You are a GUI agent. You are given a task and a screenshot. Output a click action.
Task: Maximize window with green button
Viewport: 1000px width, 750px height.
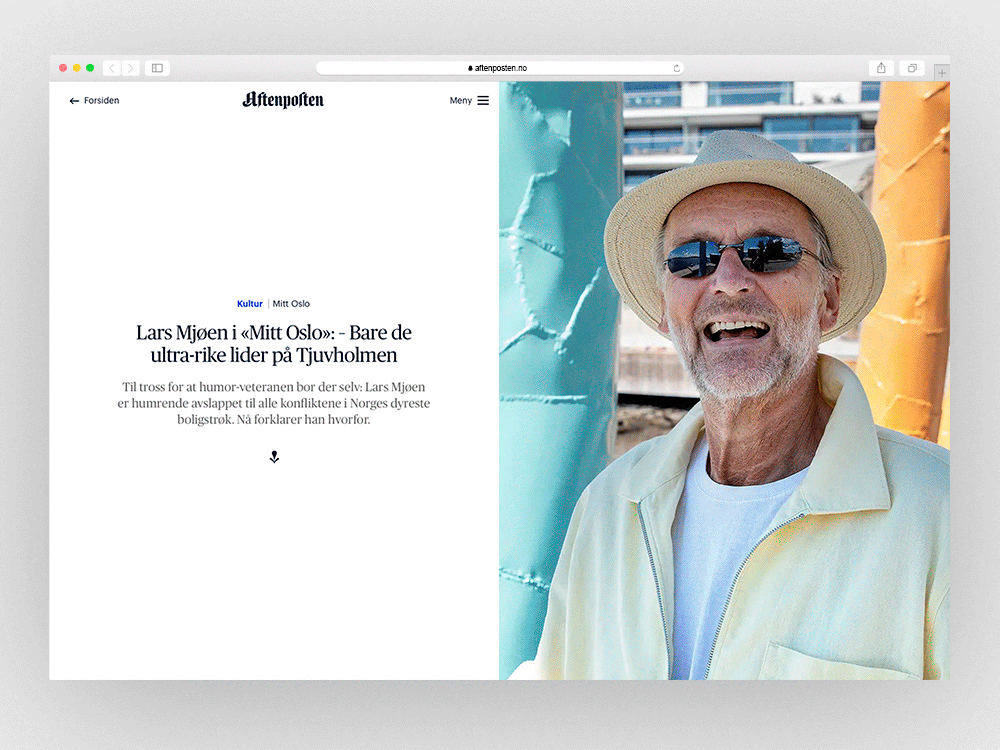pos(90,68)
